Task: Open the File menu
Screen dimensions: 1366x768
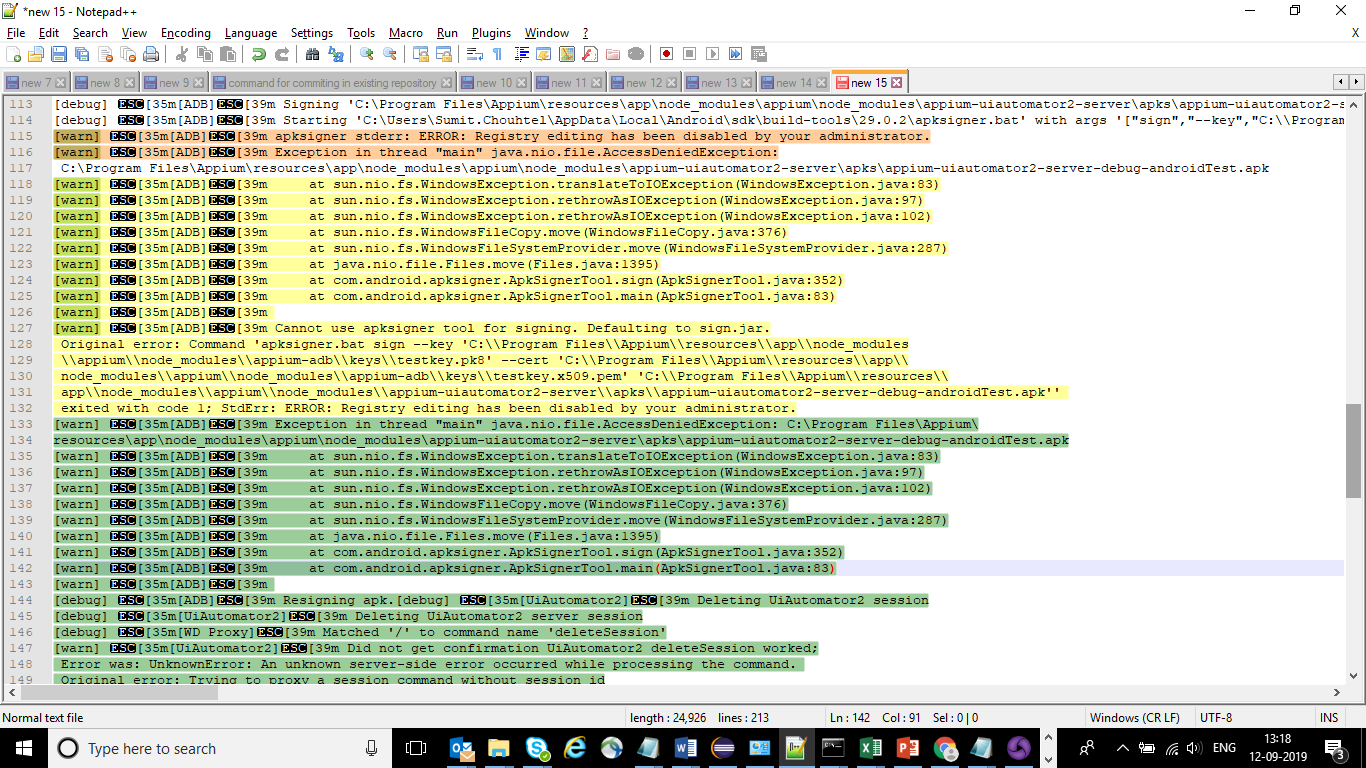Action: click(16, 33)
